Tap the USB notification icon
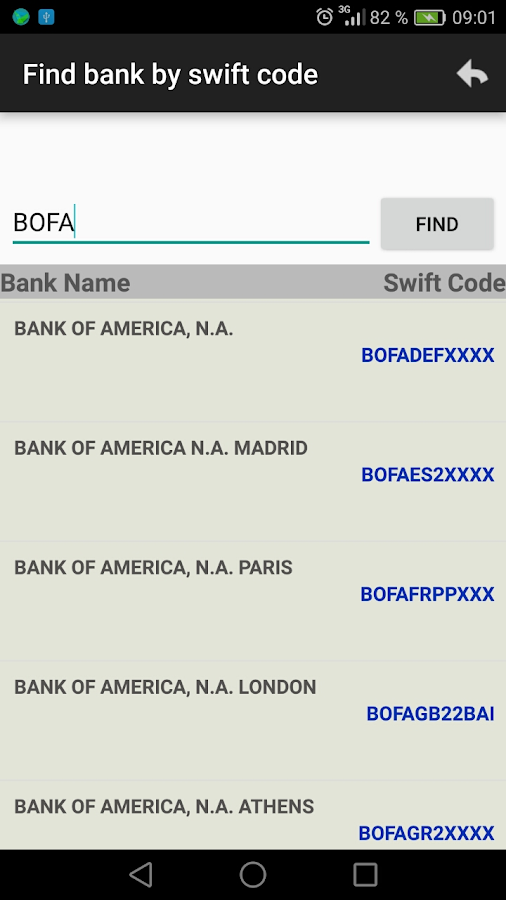Image resolution: width=506 pixels, height=900 pixels. point(46,17)
